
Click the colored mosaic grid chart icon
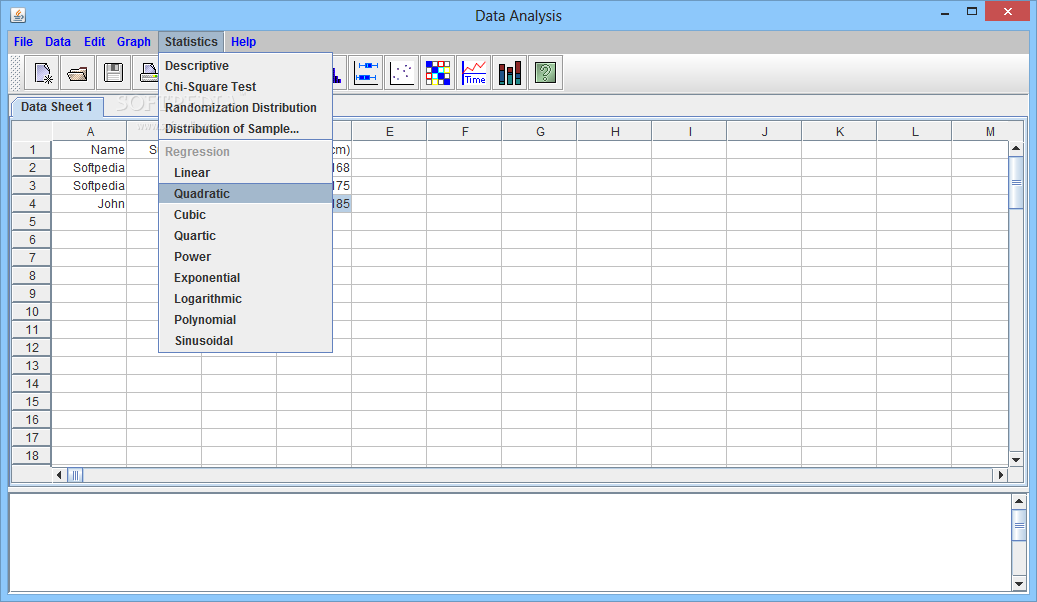[438, 73]
